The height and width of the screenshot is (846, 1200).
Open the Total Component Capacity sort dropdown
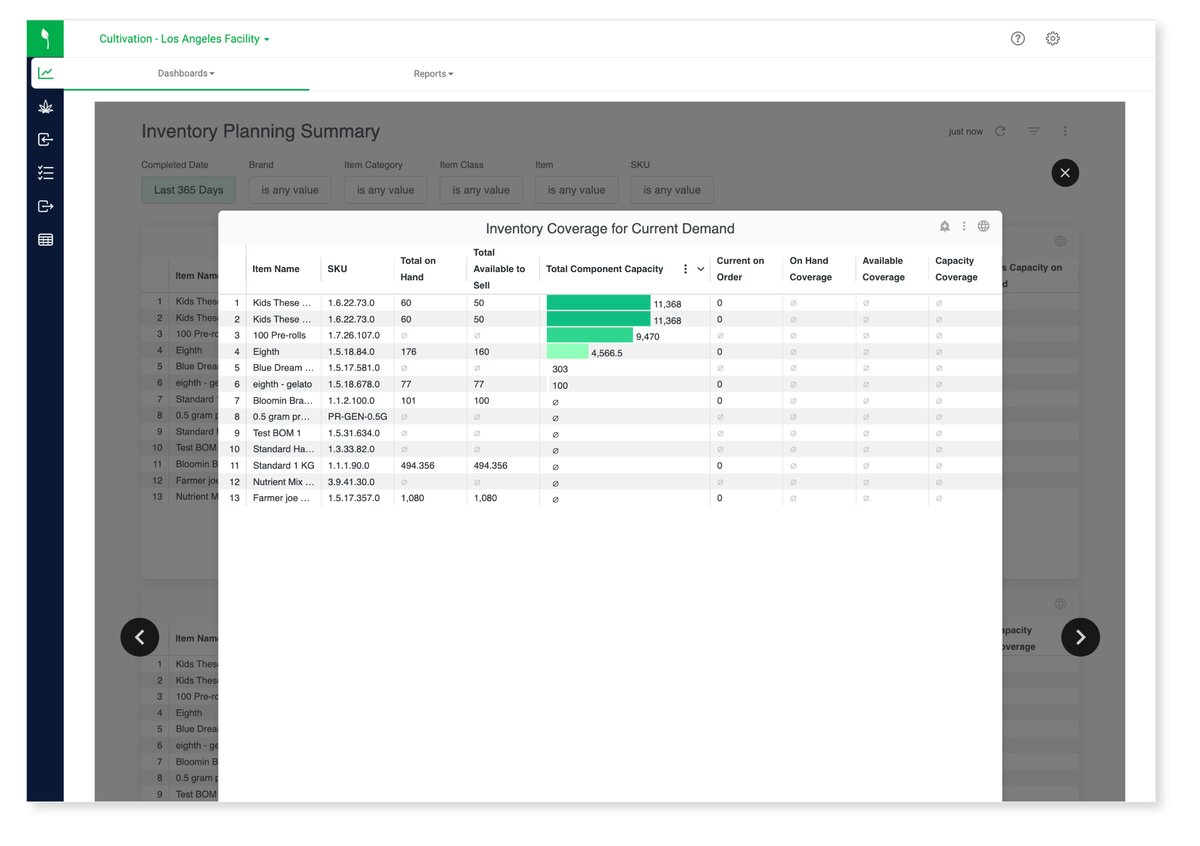tap(699, 268)
